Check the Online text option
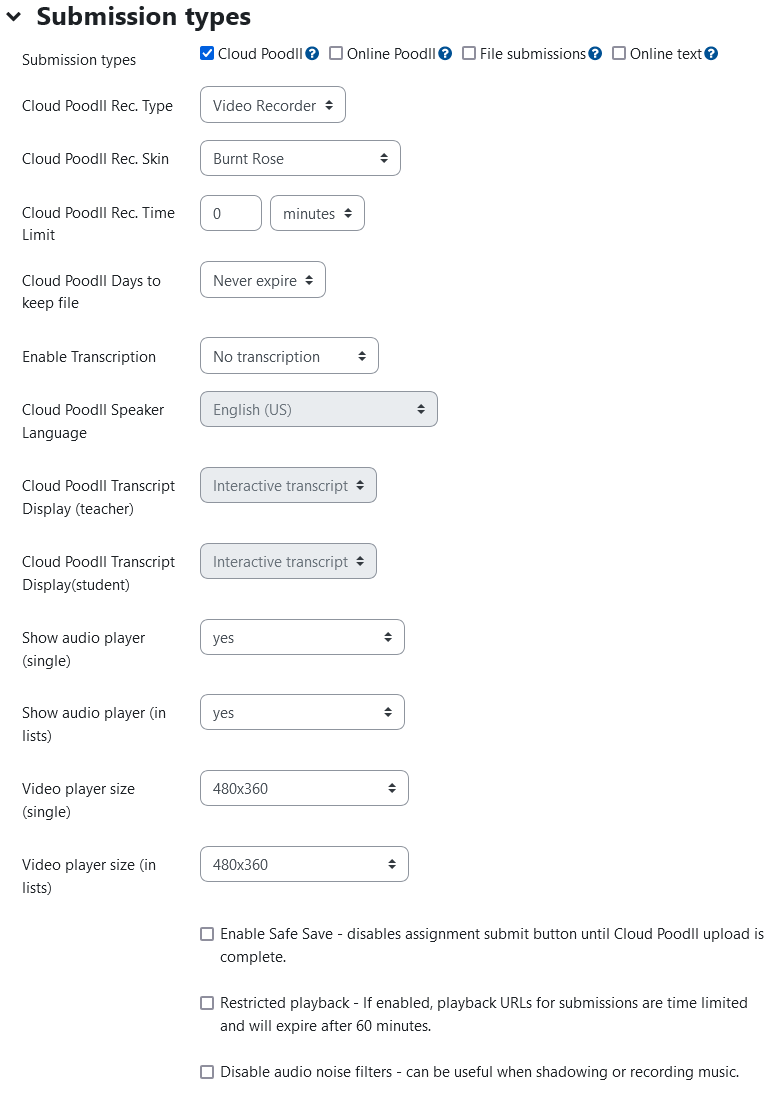The width and height of the screenshot is (776, 1094). point(618,53)
